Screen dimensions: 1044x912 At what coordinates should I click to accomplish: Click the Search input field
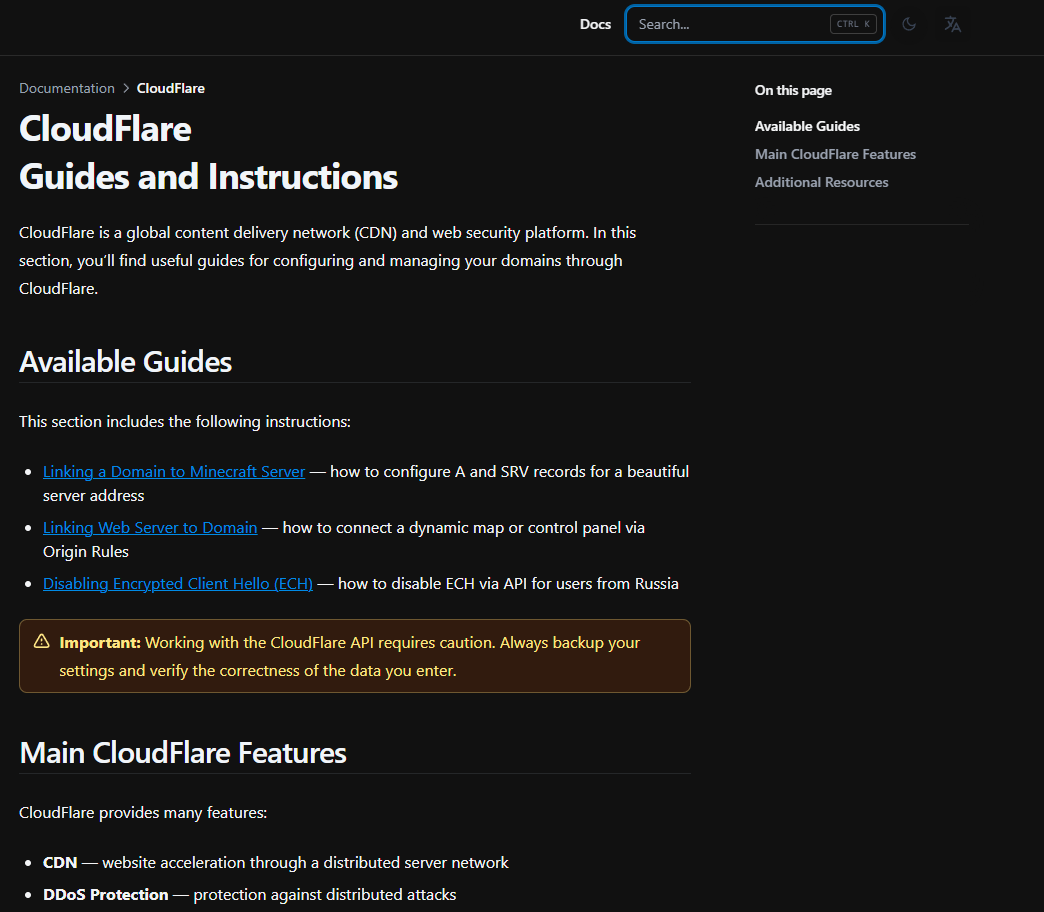pos(740,24)
